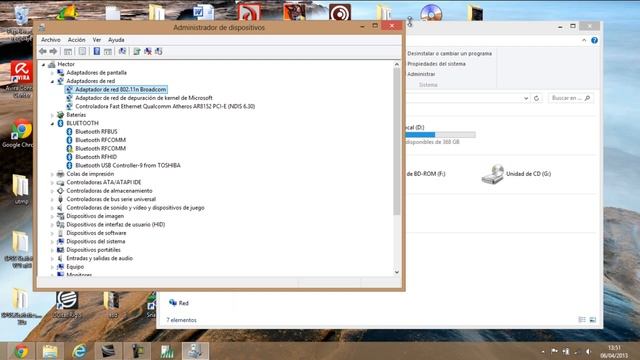Click the disable device toolbar icon
Image resolution: width=640 pixels, height=360 pixels.
pos(159,51)
